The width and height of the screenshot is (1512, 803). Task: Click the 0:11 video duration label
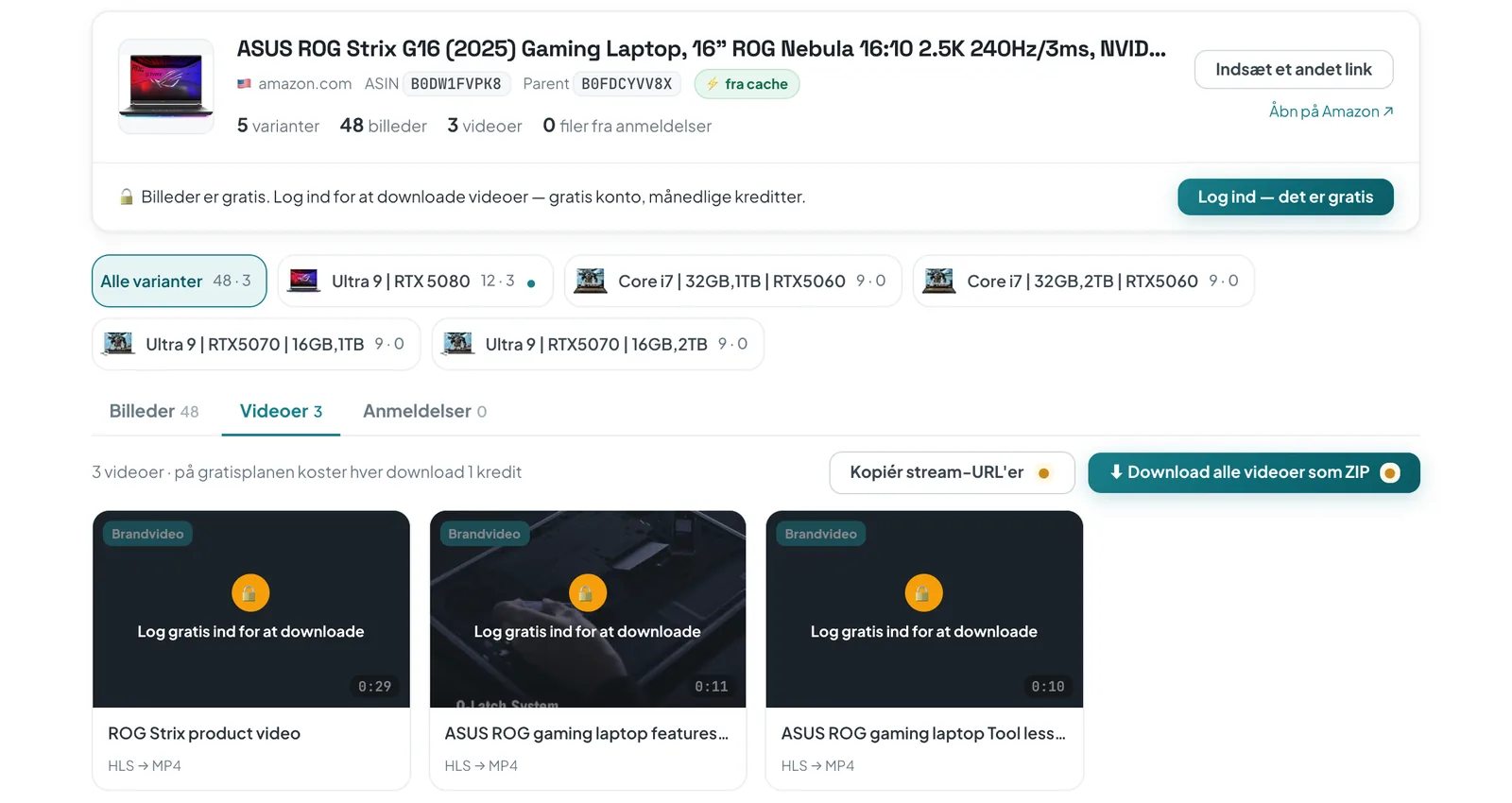point(711,687)
